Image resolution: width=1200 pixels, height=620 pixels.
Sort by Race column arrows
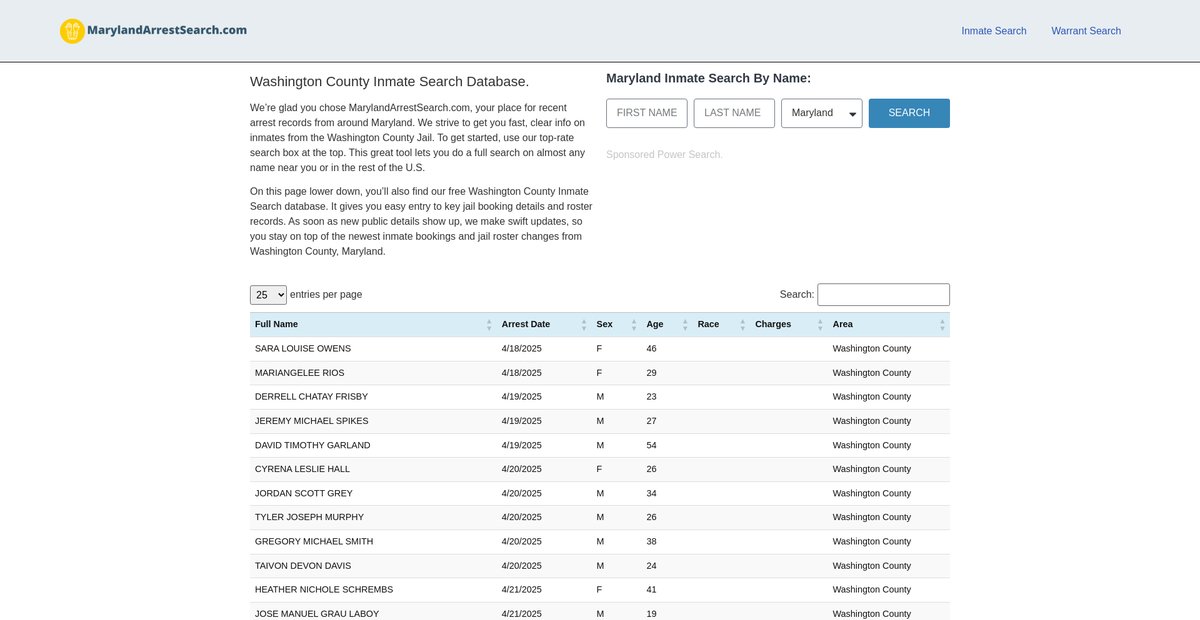pos(742,325)
